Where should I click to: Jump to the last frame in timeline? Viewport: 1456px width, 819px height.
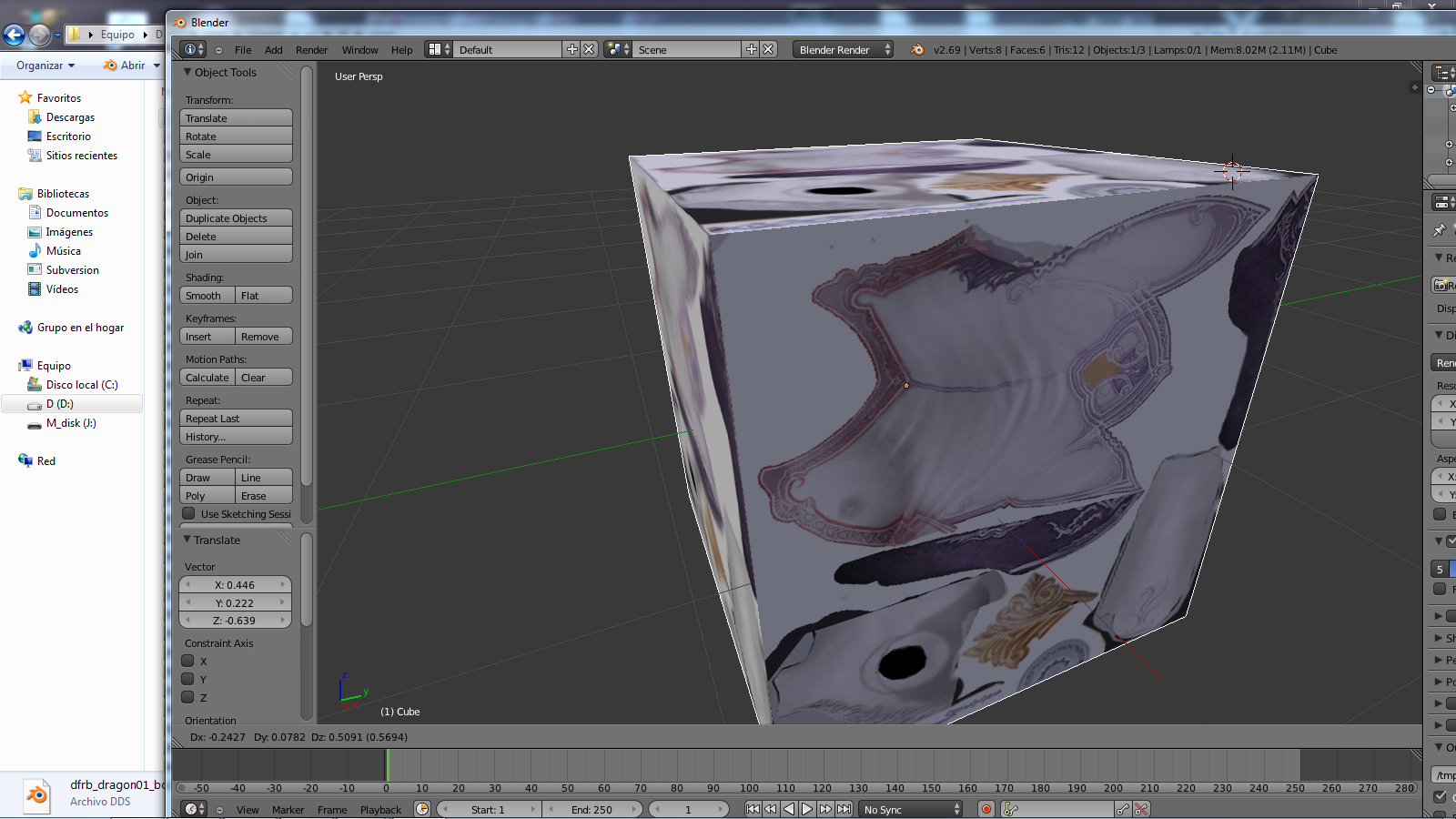844,809
